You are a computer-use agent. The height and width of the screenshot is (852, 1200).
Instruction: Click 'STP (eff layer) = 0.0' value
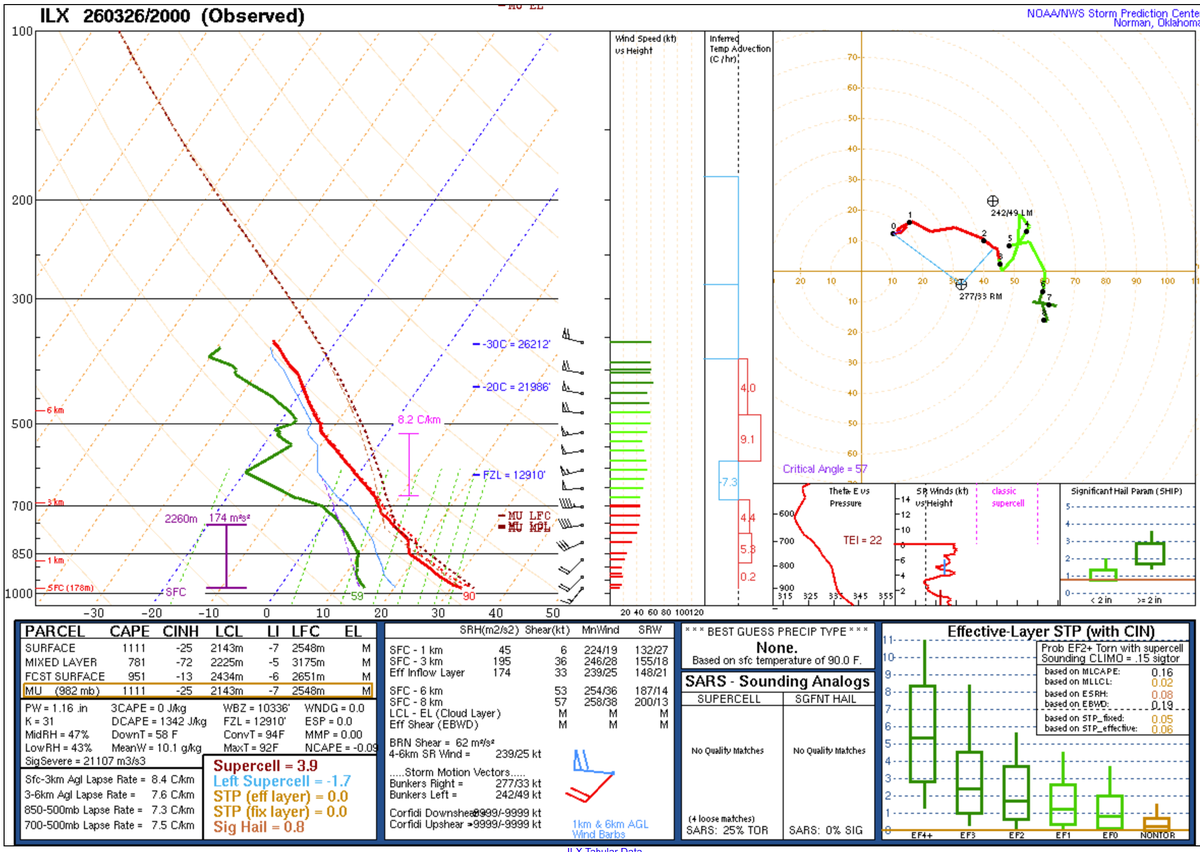(282, 796)
